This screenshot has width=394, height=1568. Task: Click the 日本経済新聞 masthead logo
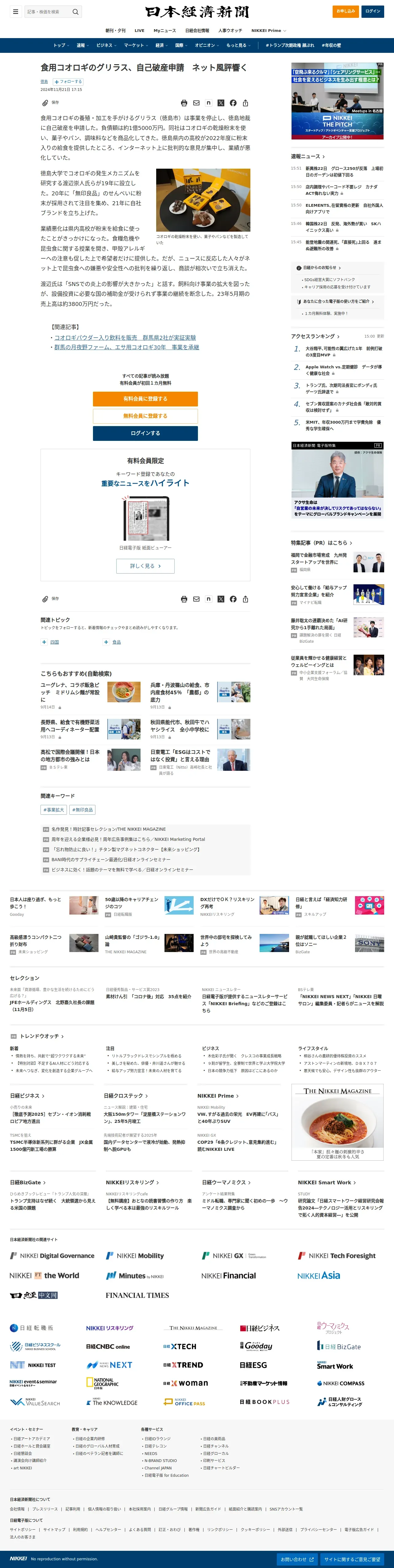[x=197, y=12]
